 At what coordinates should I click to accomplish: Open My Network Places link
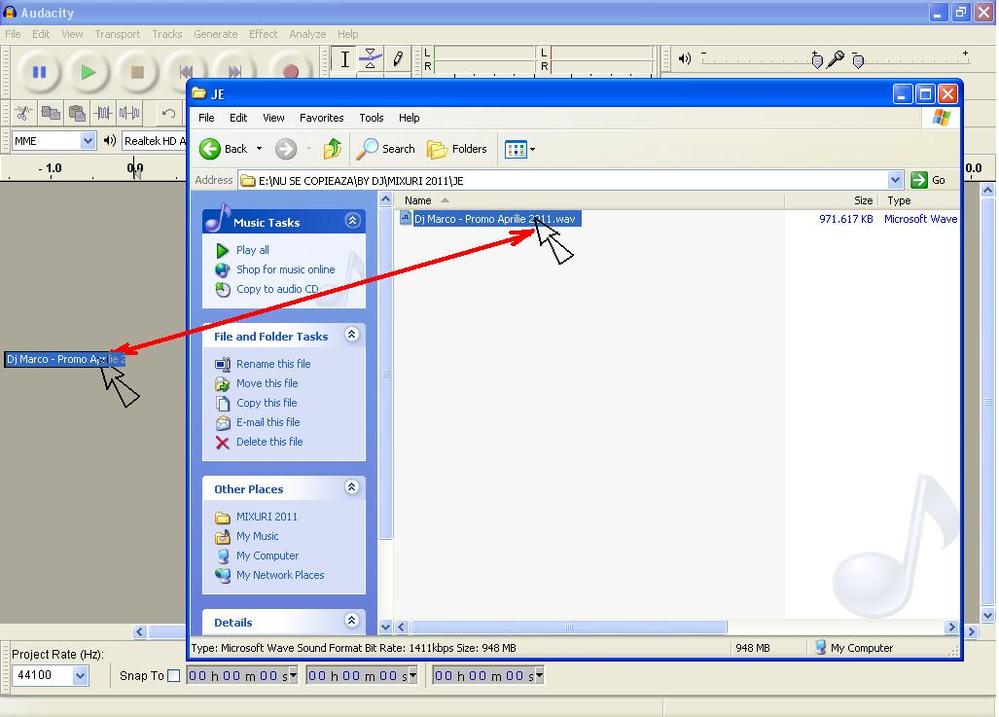[280, 575]
